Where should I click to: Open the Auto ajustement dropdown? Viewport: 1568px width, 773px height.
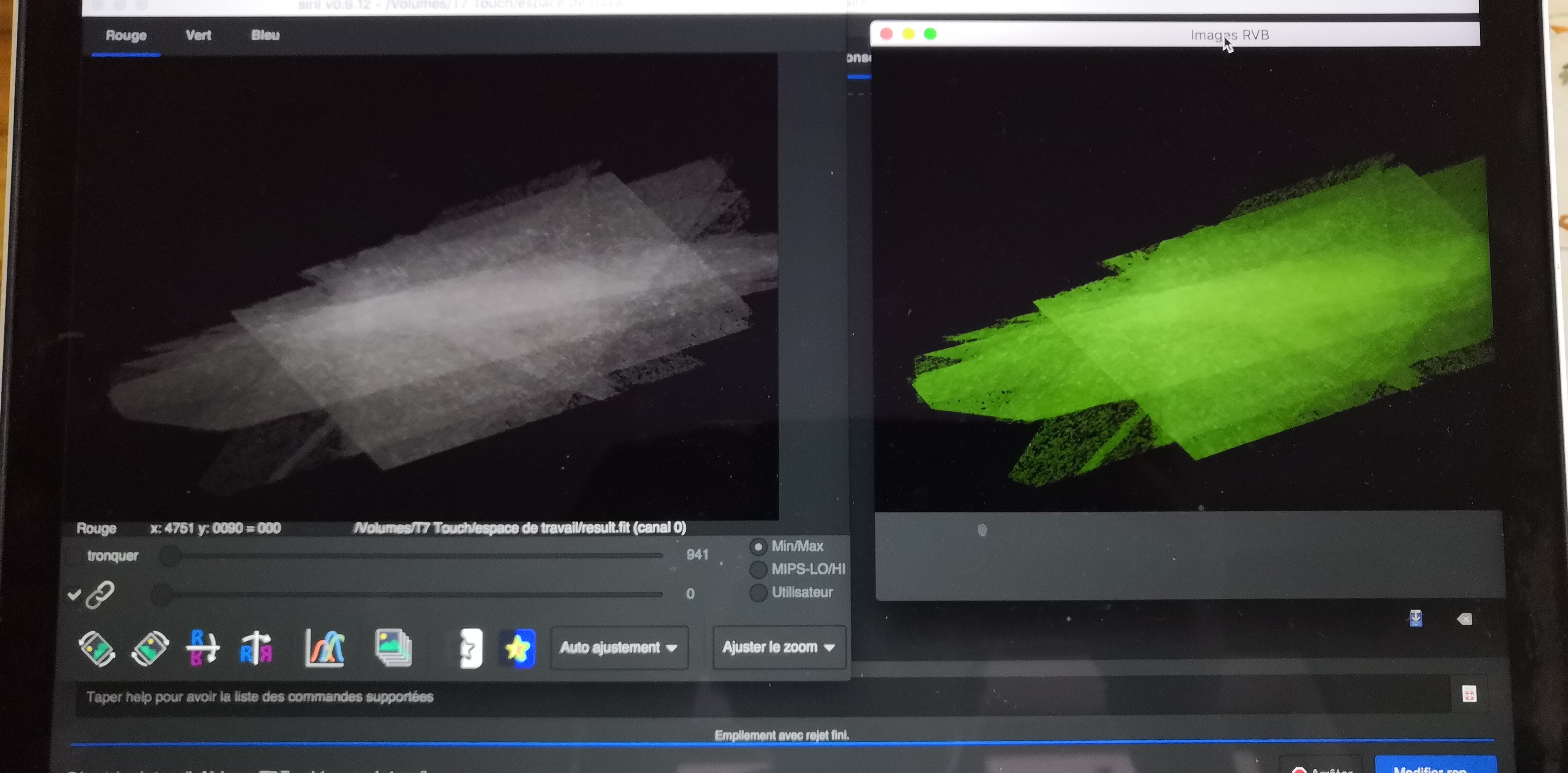619,647
